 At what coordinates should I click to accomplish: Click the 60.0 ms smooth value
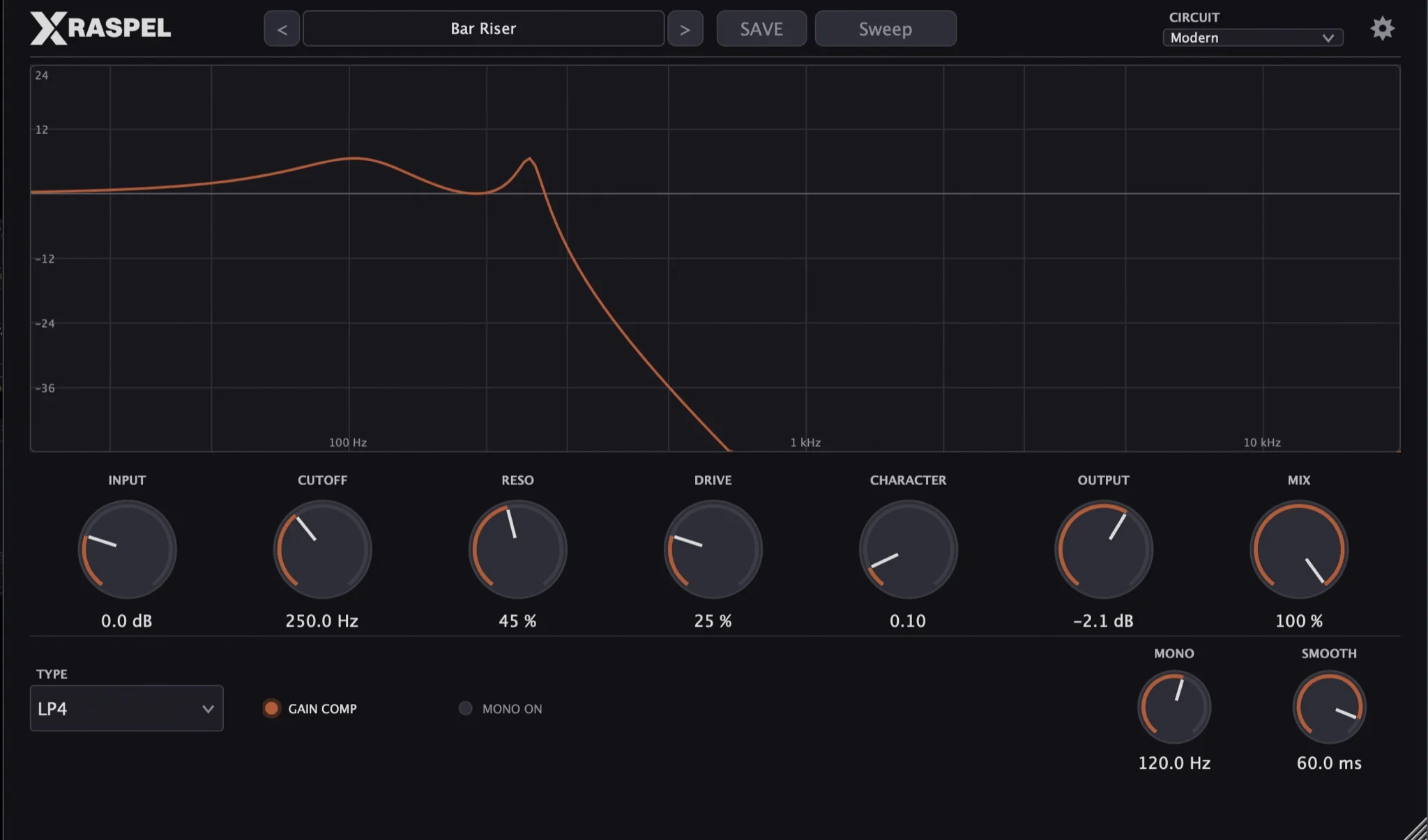pos(1329,763)
